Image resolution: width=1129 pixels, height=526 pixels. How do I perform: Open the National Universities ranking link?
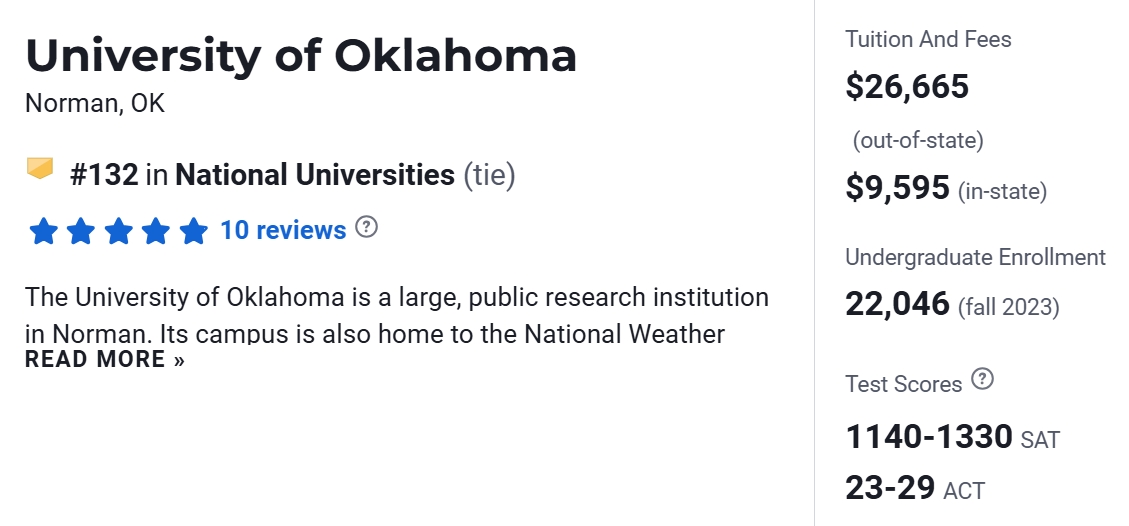click(x=314, y=176)
